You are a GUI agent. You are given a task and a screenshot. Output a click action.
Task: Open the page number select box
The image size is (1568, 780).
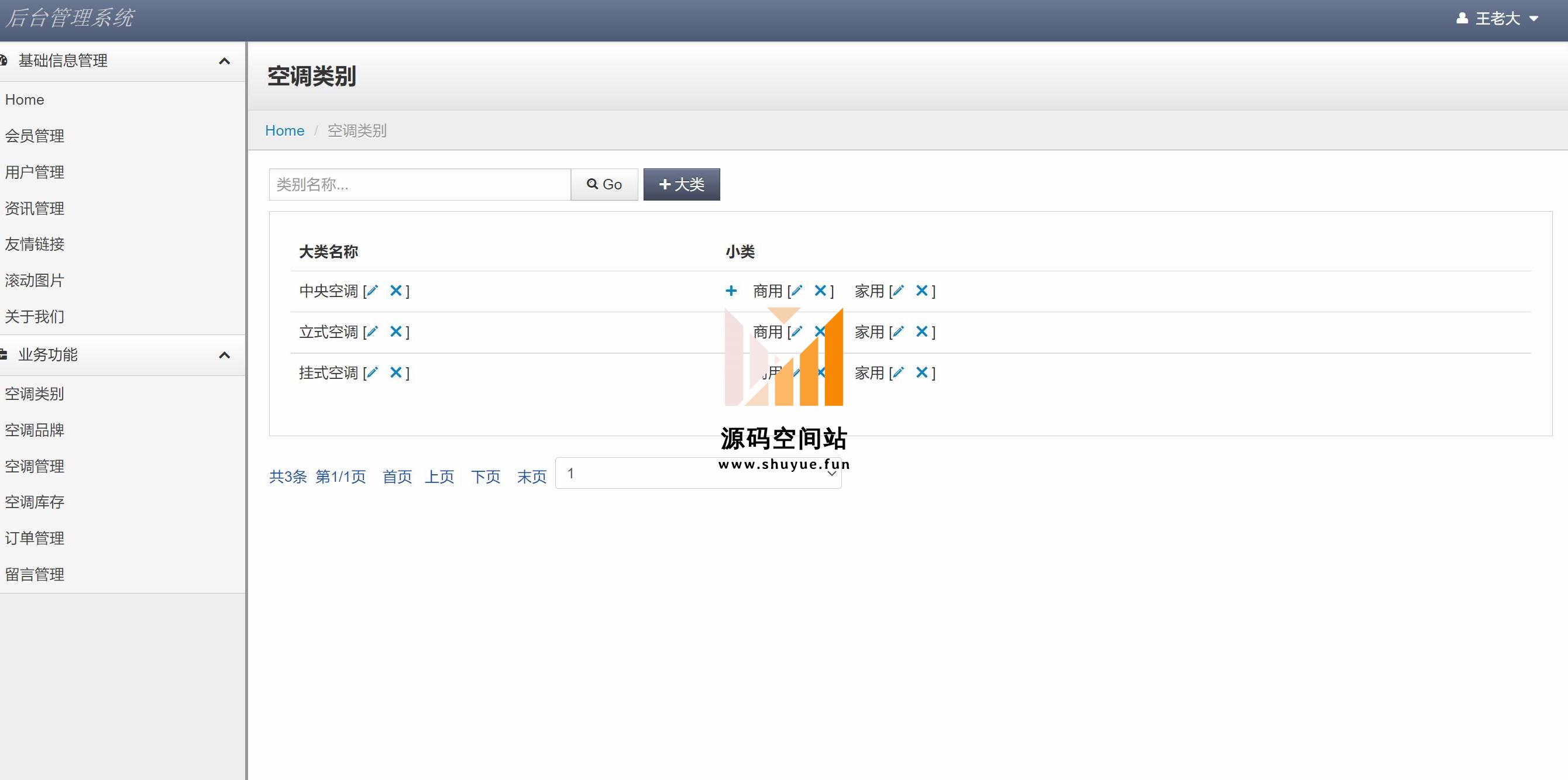click(698, 473)
